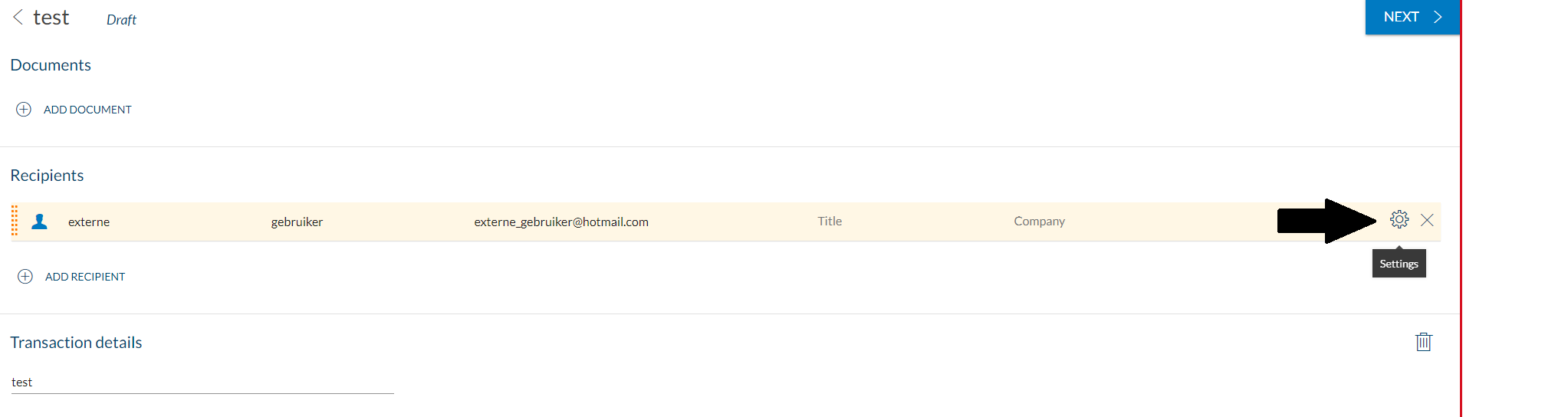The height and width of the screenshot is (417, 1568).
Task: Click the plus icon for adding document
Action: pyautogui.click(x=24, y=110)
